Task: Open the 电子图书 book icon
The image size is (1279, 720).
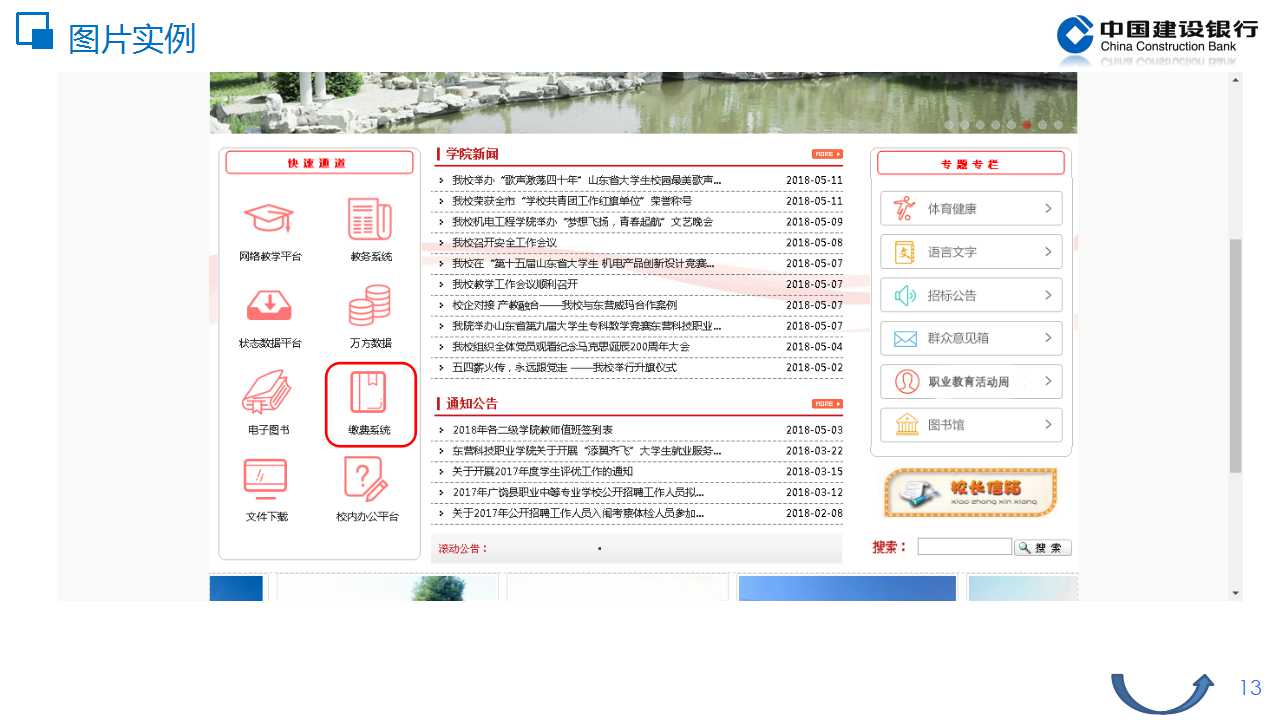Action: (x=269, y=393)
